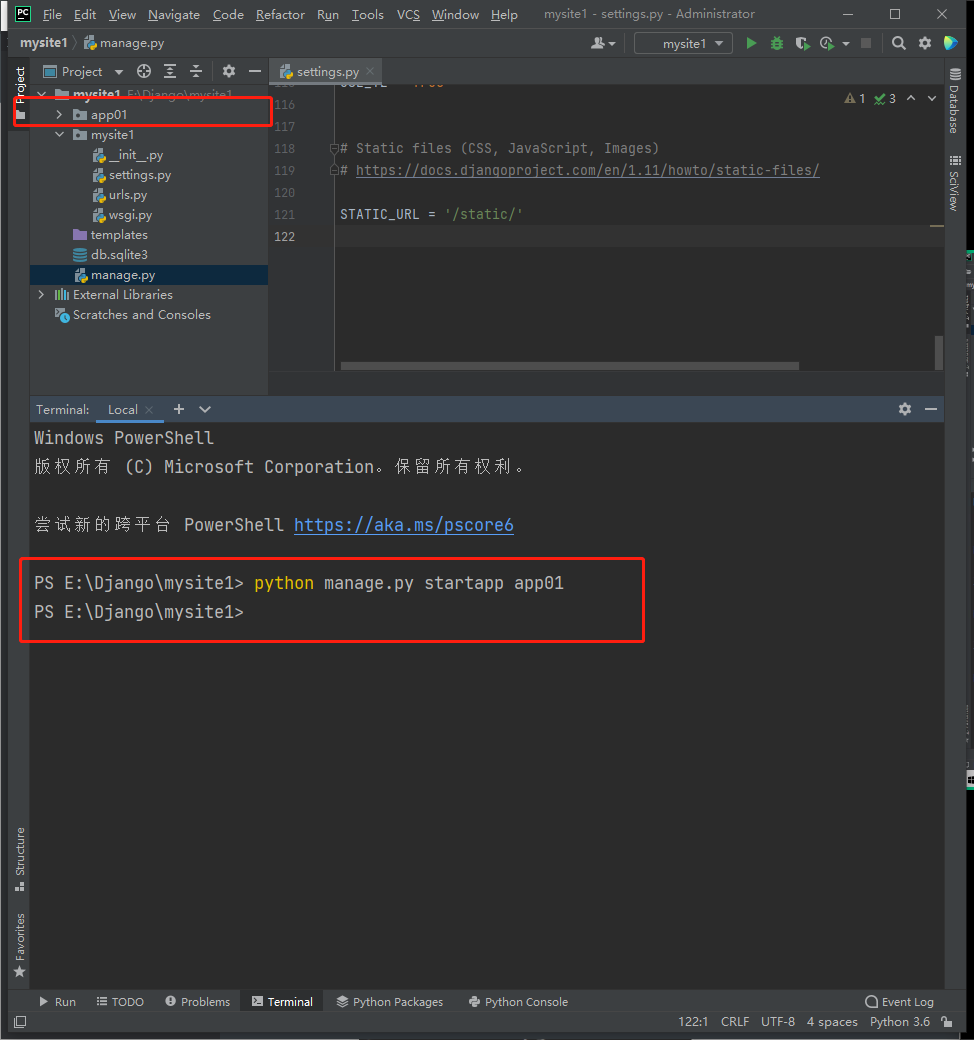This screenshot has width=974, height=1040.
Task: Open the Python Packages tool tab
Action: (x=389, y=1002)
